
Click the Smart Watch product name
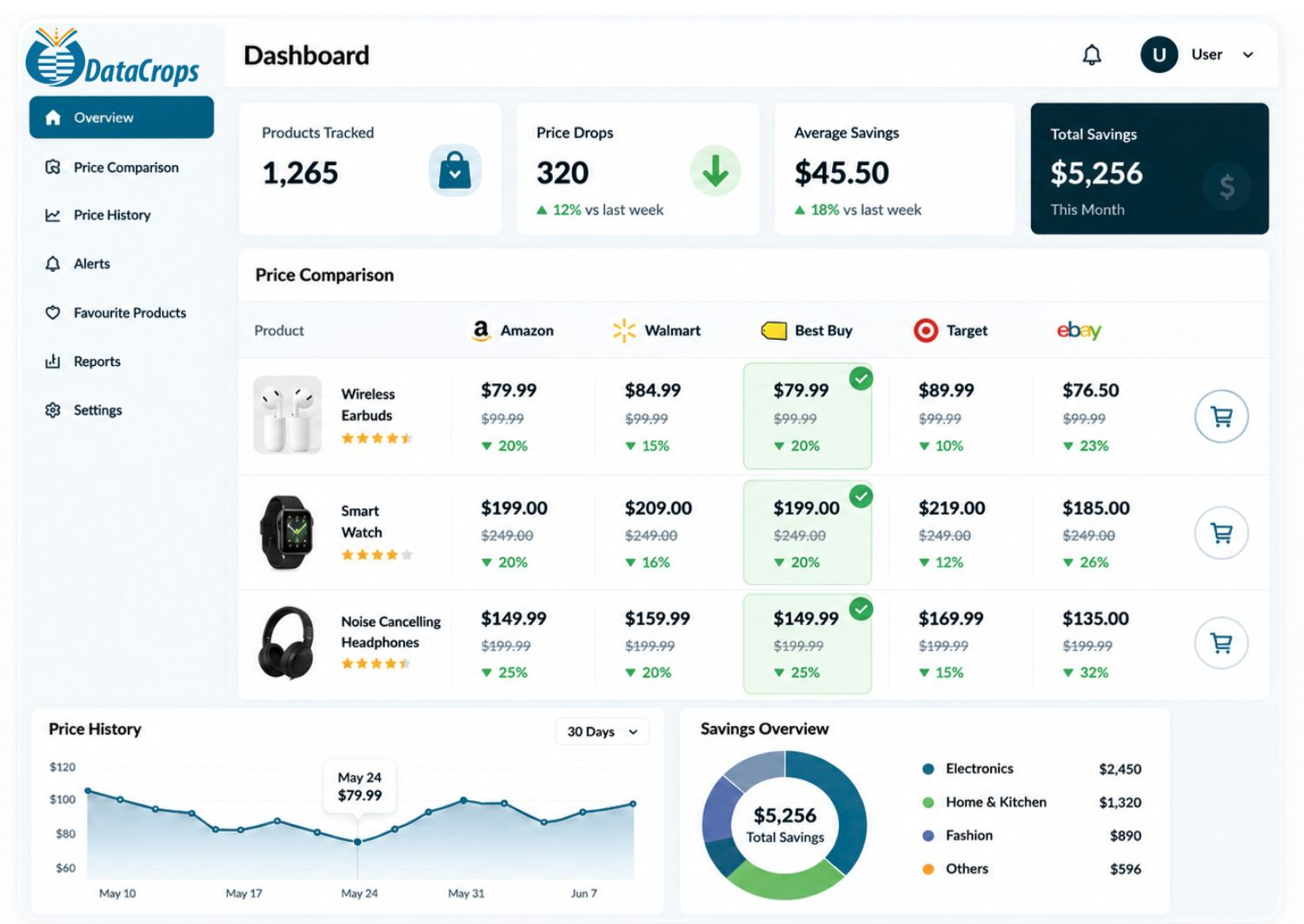362,522
